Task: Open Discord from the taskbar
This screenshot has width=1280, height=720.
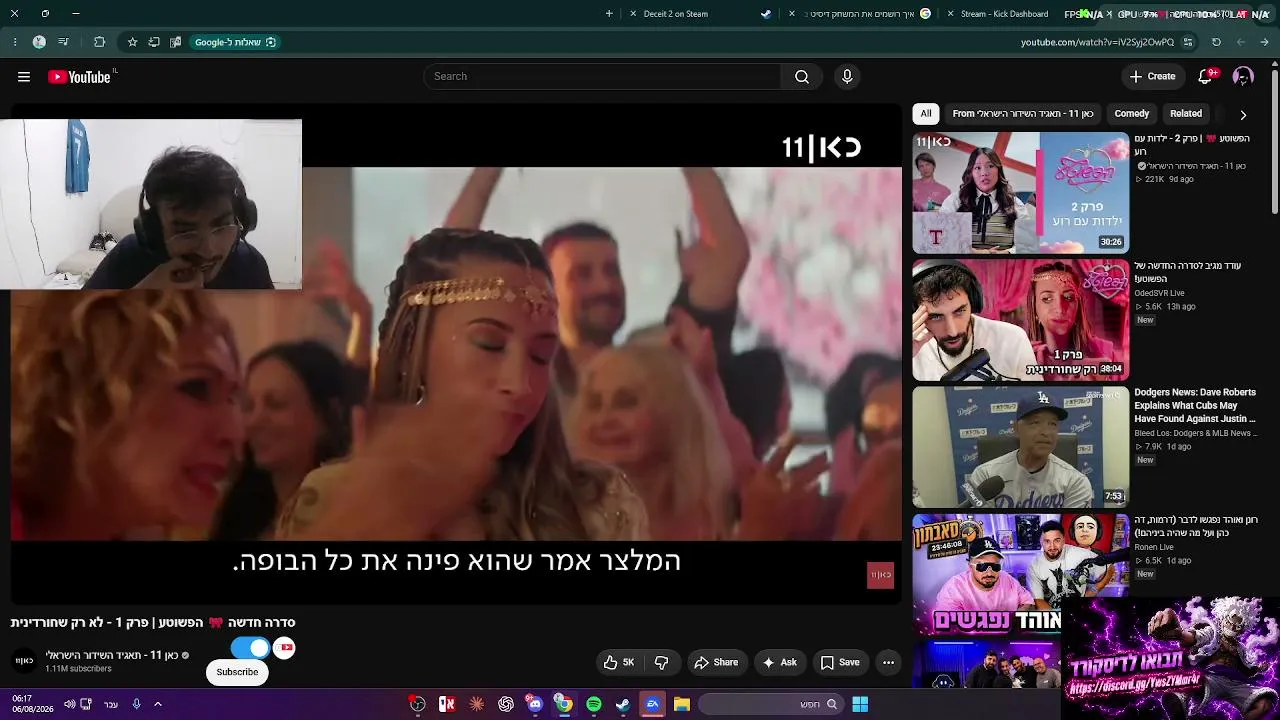Action: coord(535,704)
